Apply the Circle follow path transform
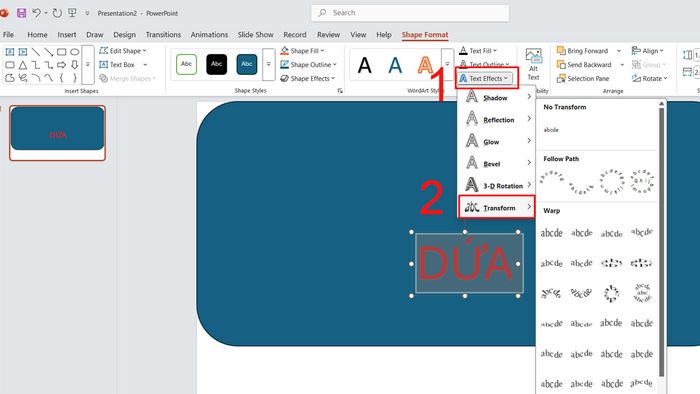This screenshot has height=394, width=700. coord(611,182)
